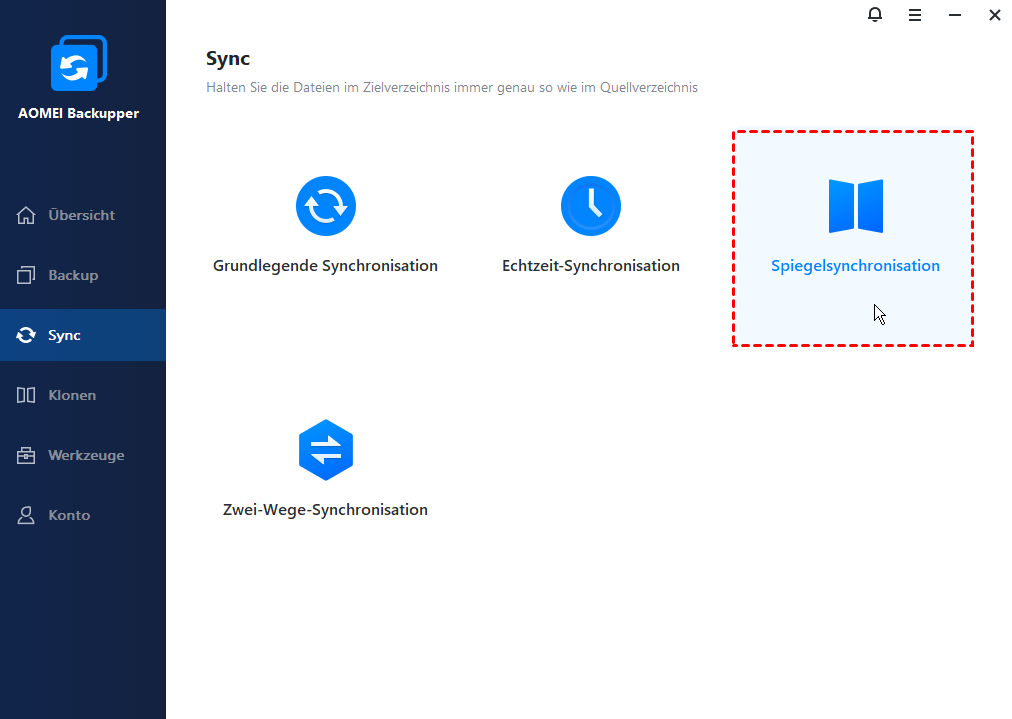Click the Spiegelsynchronisation mirror icon
Viewport: 1012px width, 719px height.
pos(856,206)
